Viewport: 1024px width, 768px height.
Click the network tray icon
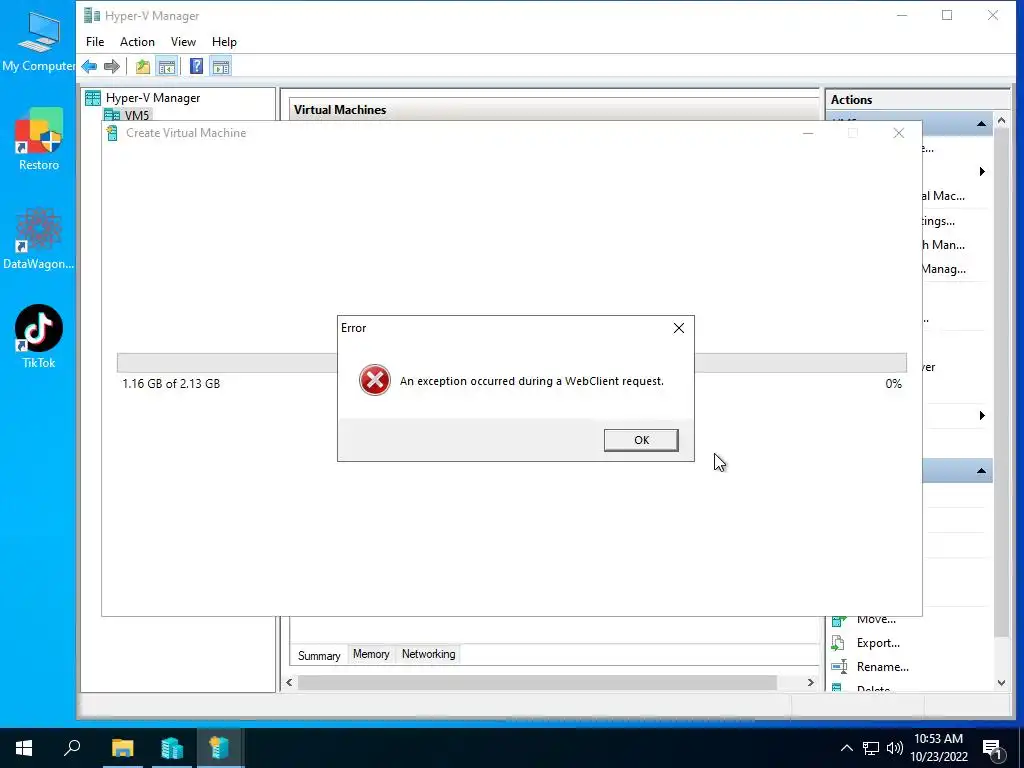(871, 748)
